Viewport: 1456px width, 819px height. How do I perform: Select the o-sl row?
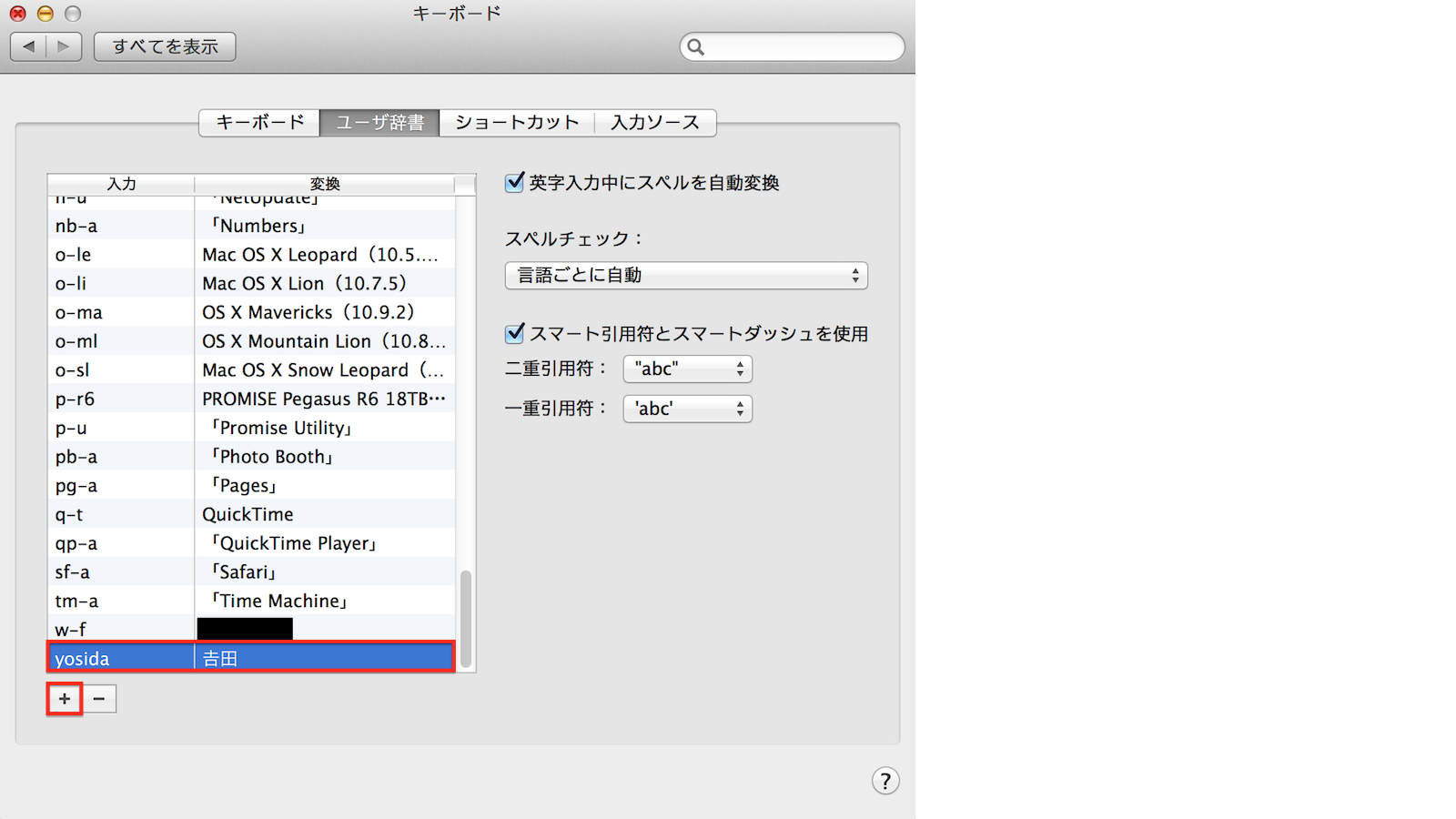coord(251,370)
